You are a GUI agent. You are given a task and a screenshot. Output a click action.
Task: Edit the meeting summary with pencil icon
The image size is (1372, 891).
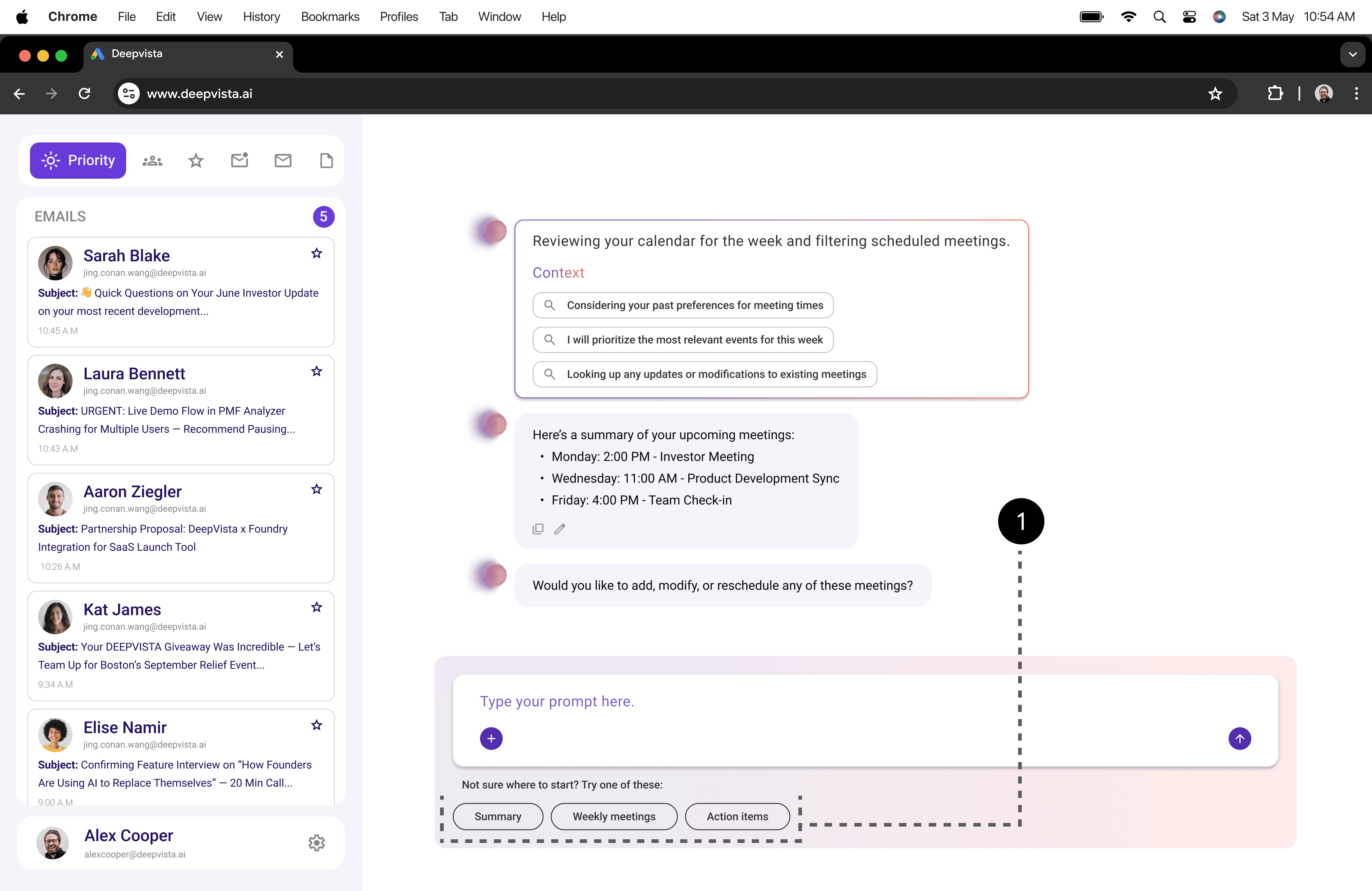point(560,529)
